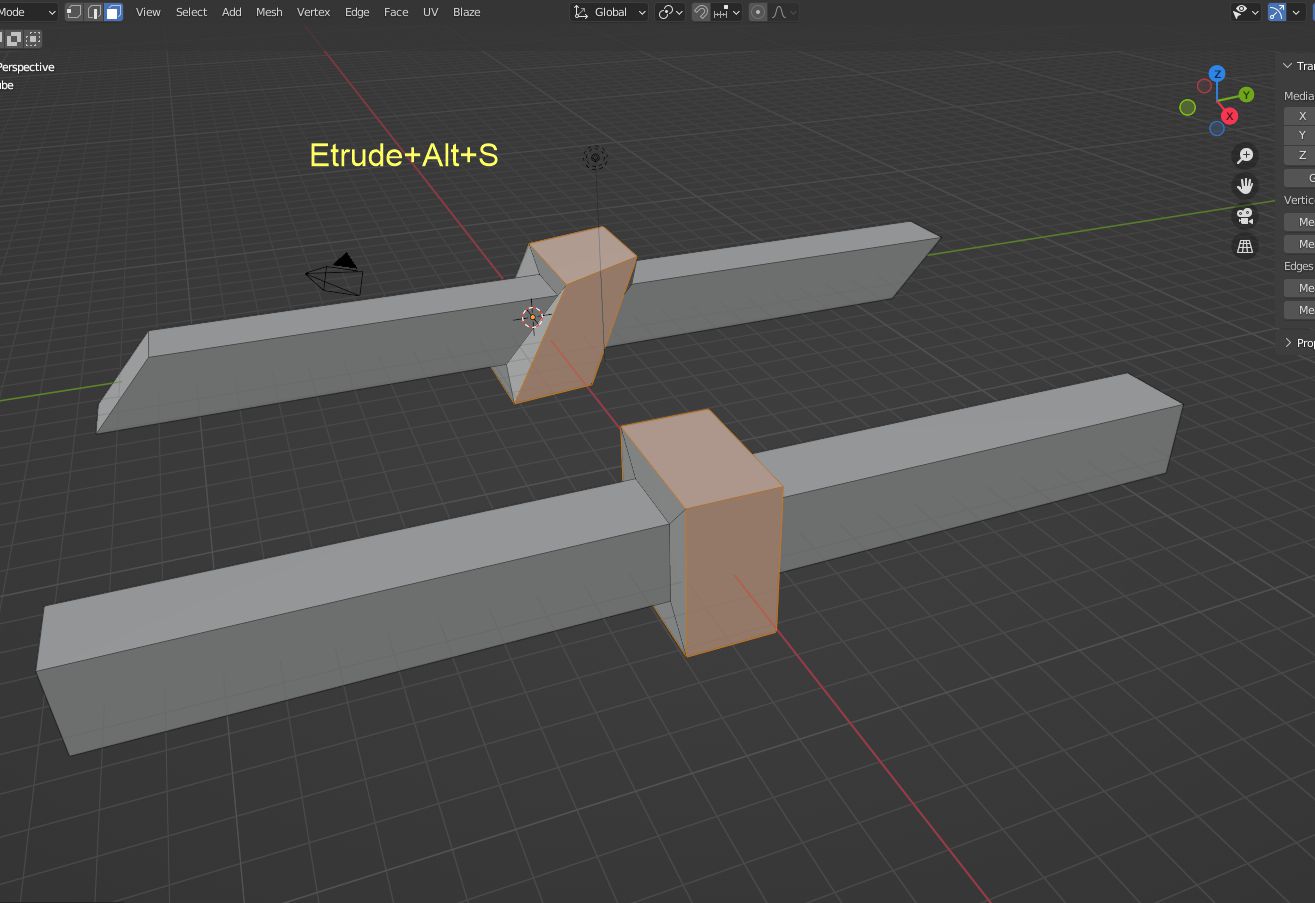Open the View menu
The width and height of the screenshot is (1315, 903).
click(x=148, y=12)
